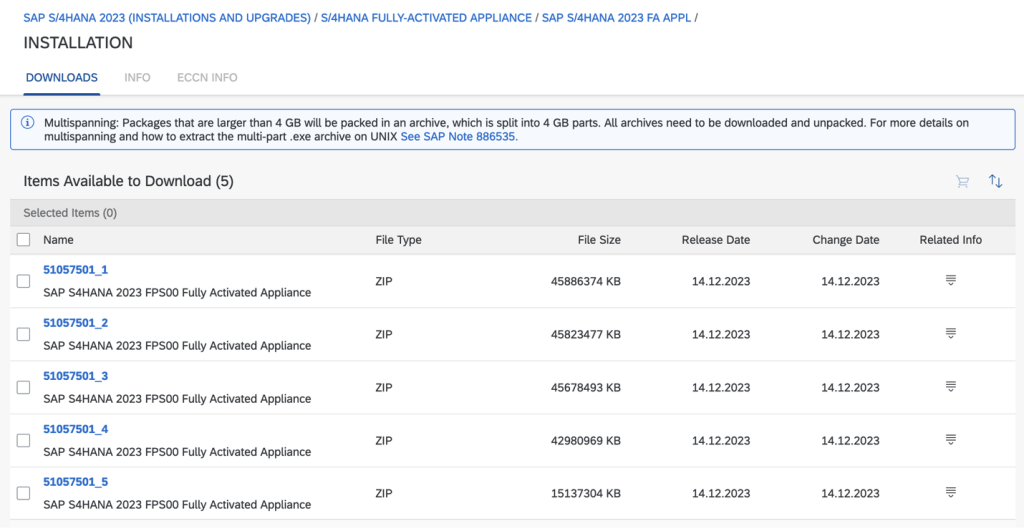This screenshot has height=531, width=1024.
Task: Open the sort arrows icon
Action: (995, 181)
